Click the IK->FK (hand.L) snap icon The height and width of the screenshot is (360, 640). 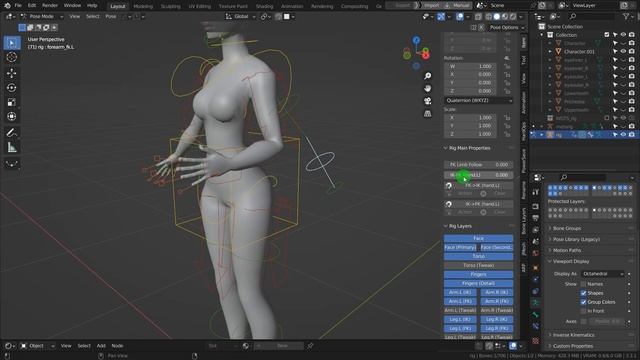(x=449, y=204)
